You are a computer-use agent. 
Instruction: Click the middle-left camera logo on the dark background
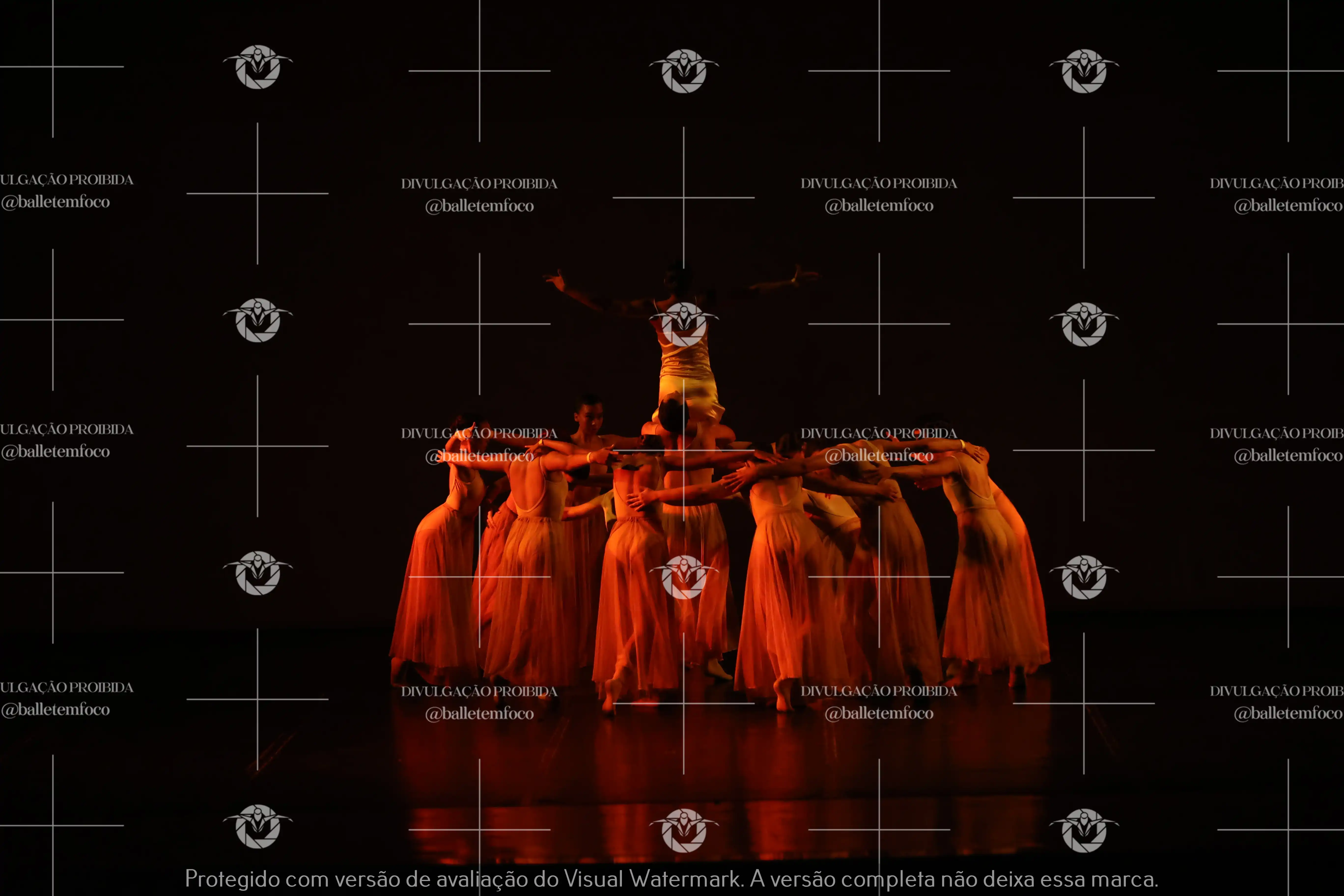point(258,320)
